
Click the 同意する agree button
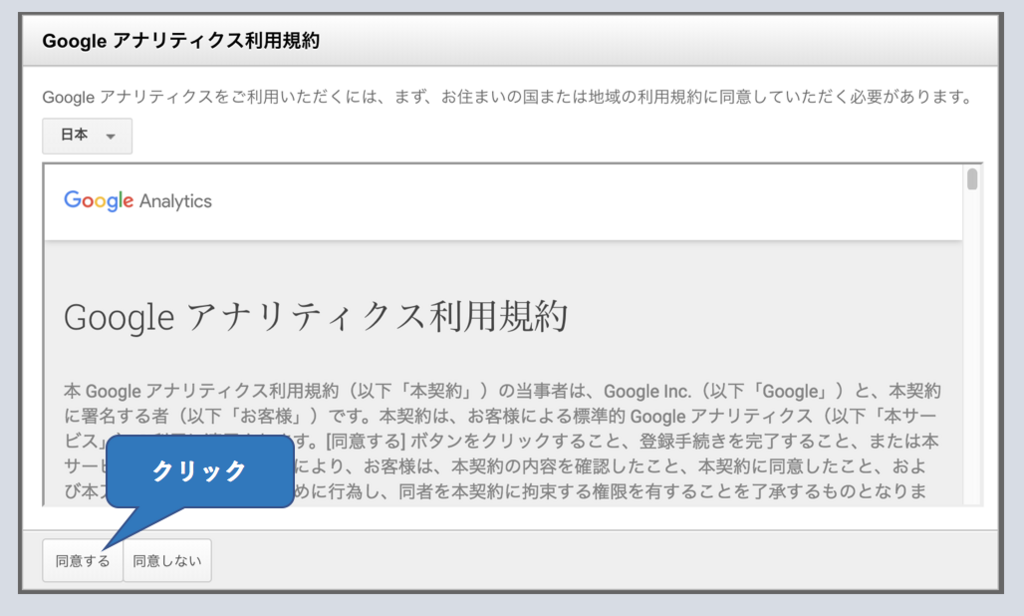[x=82, y=560]
